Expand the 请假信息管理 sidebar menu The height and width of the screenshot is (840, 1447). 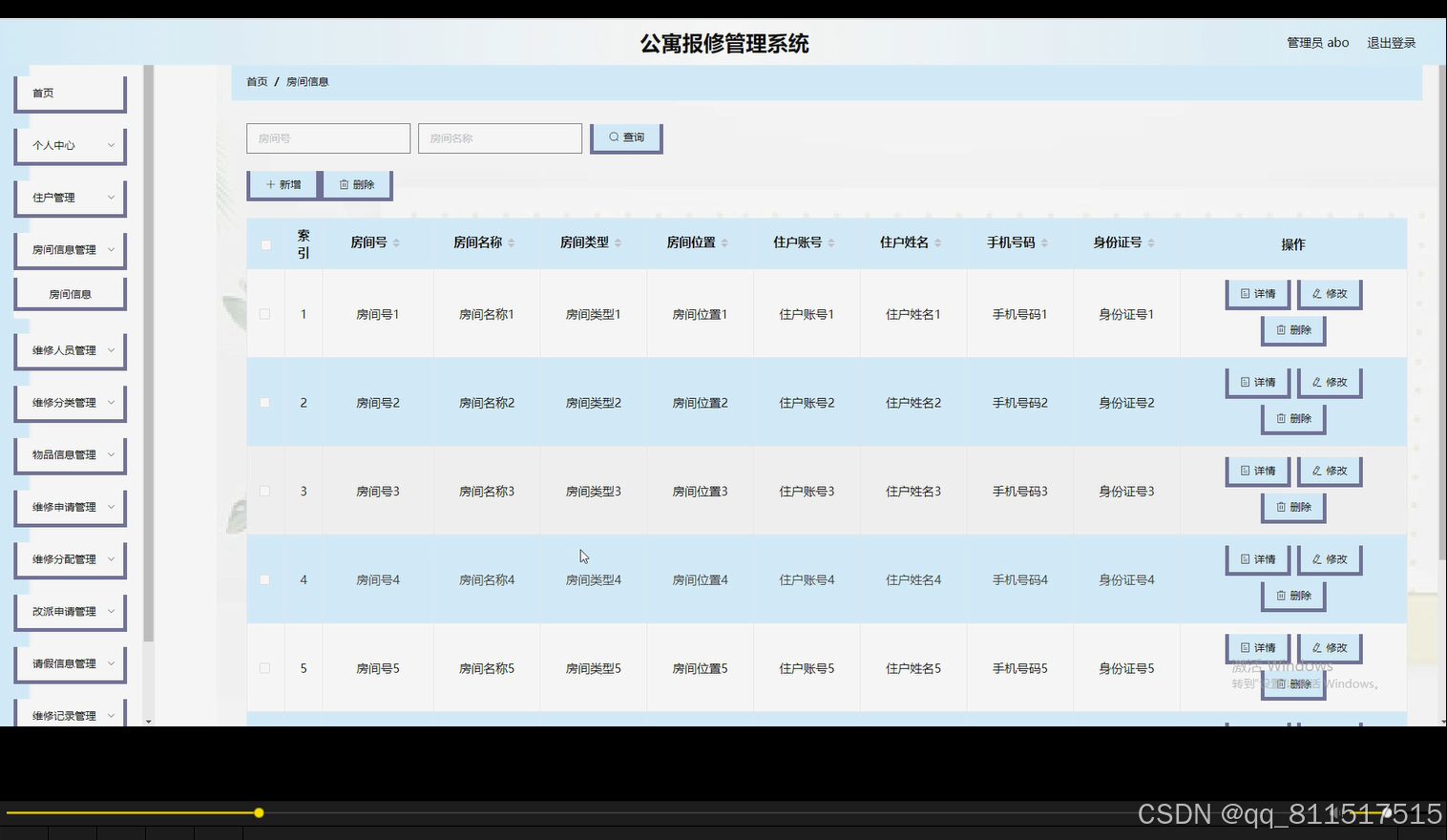click(x=70, y=664)
